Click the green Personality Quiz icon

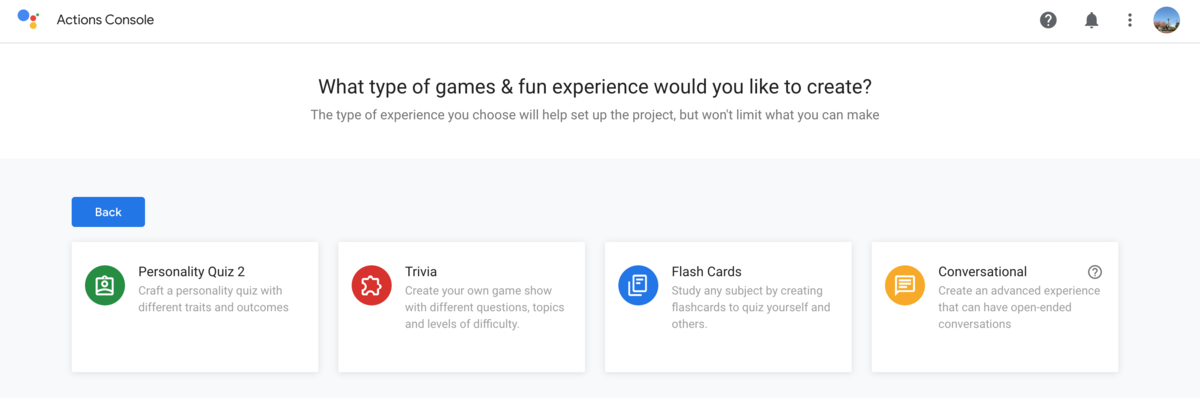[105, 286]
